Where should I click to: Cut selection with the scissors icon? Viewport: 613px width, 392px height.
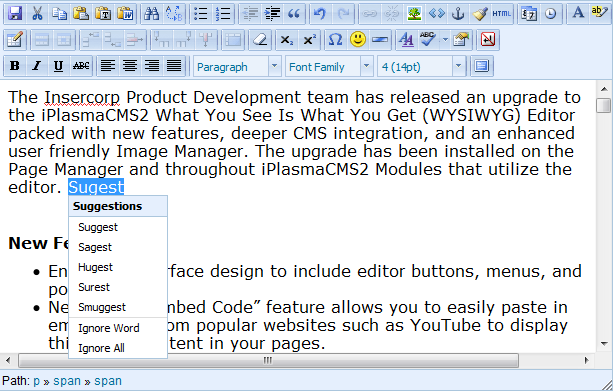click(x=37, y=14)
